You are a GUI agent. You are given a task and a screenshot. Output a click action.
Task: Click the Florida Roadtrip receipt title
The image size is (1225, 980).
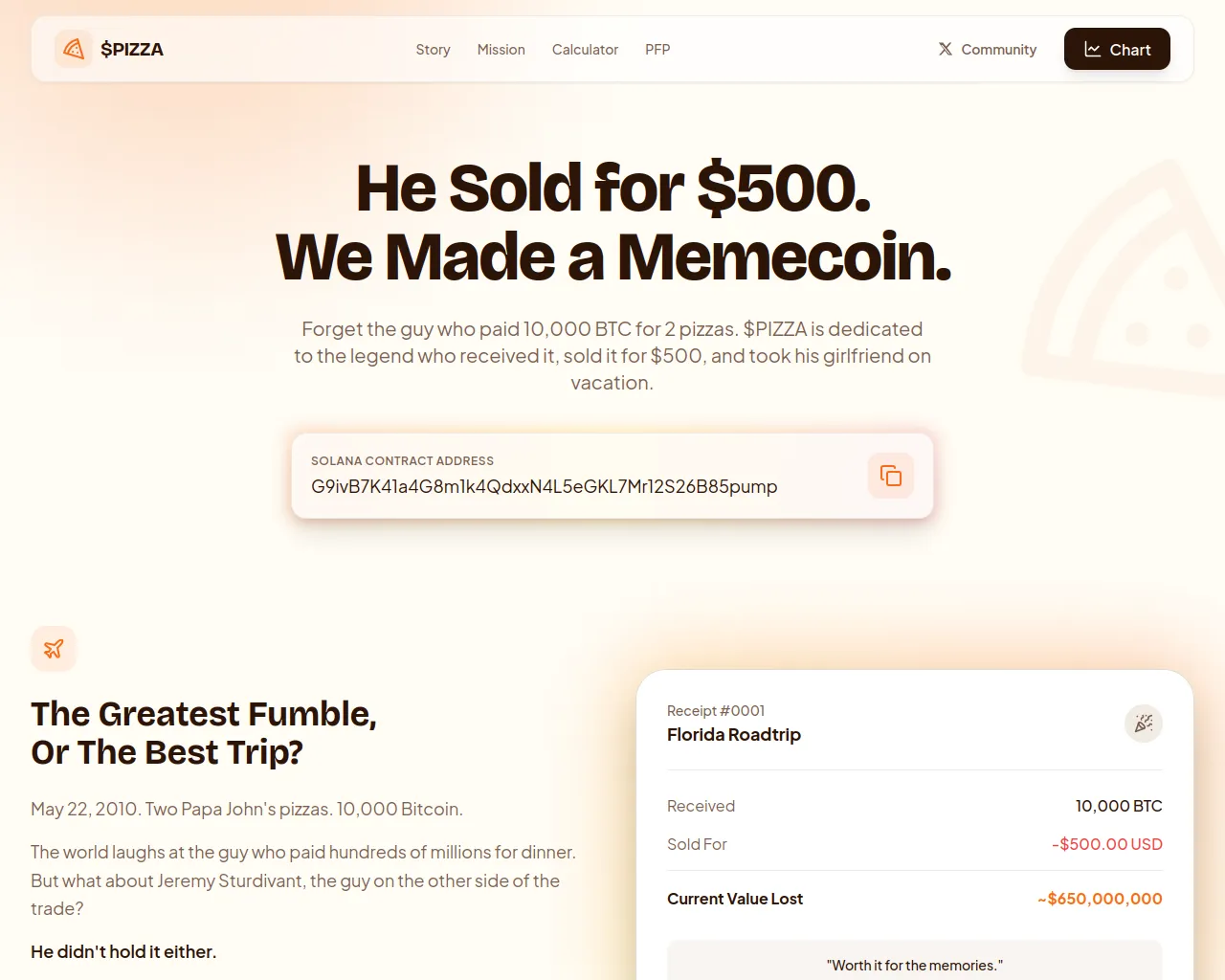click(x=733, y=735)
